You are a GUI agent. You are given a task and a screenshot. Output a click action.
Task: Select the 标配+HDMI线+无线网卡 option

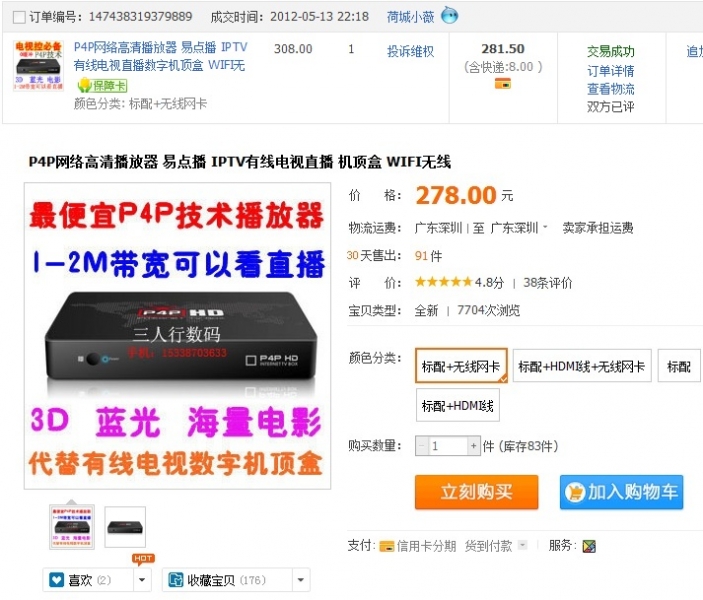pos(582,366)
